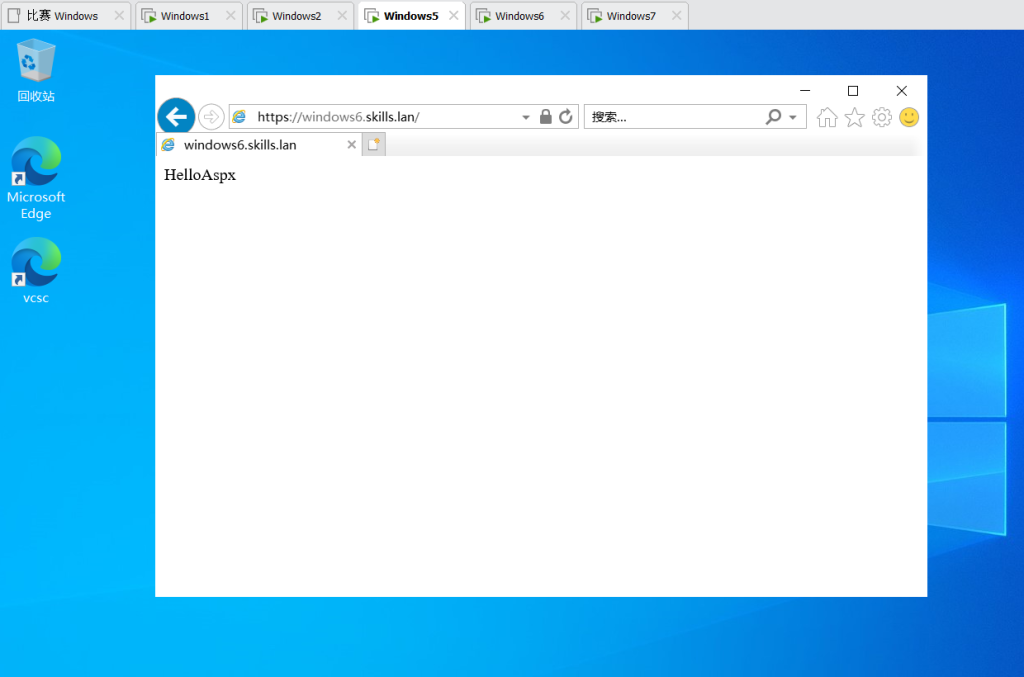Viewport: 1024px width, 677px height.
Task: Click the magnifier search icon
Action: pyautogui.click(x=773, y=117)
